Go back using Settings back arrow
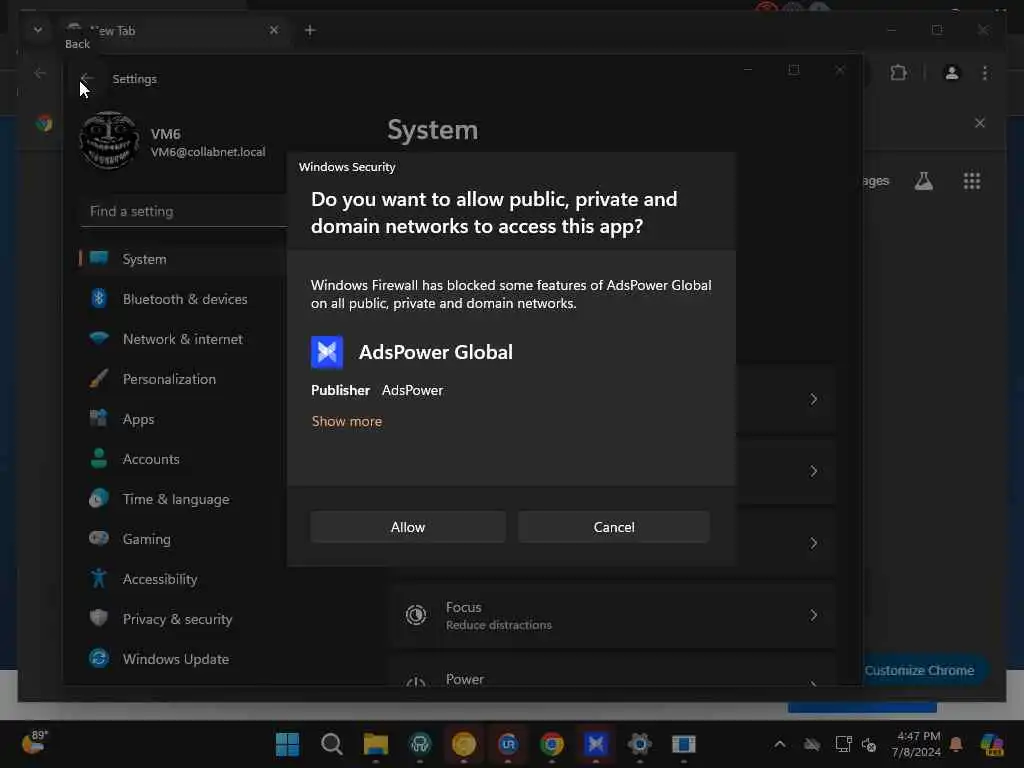 [x=87, y=78]
